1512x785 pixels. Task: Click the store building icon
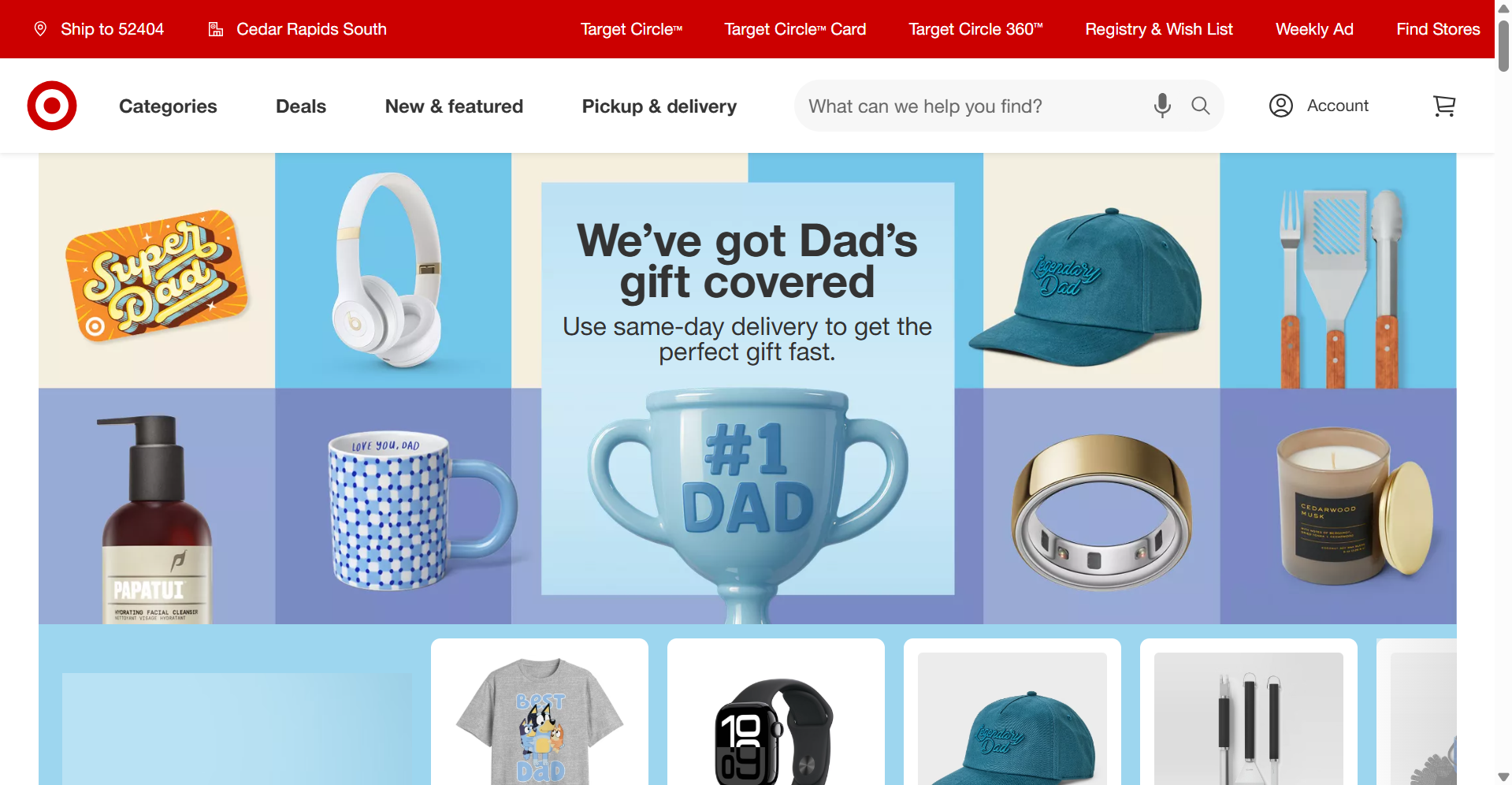215,29
